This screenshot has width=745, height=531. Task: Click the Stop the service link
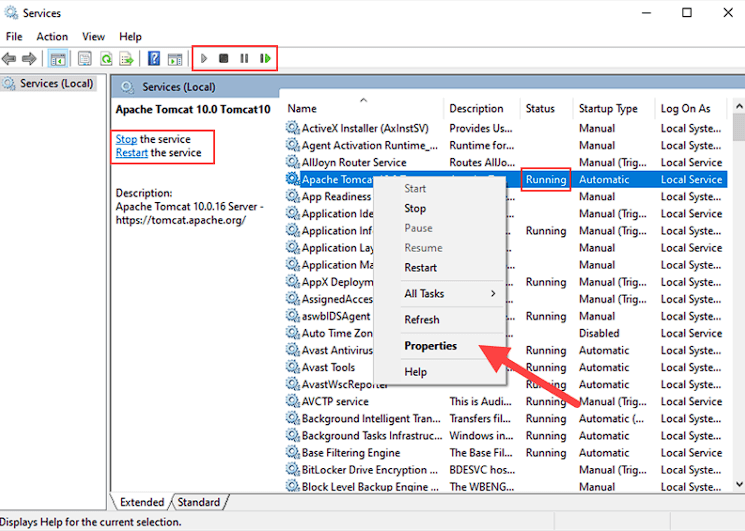pyautogui.click(x=126, y=139)
